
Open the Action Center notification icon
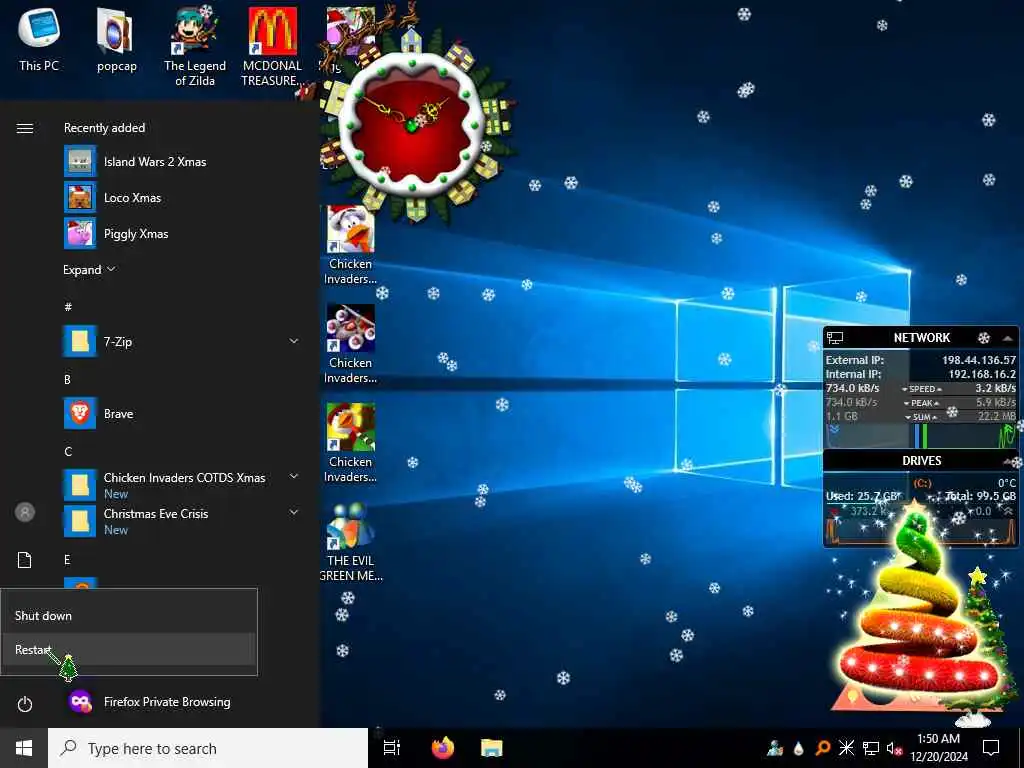click(991, 748)
